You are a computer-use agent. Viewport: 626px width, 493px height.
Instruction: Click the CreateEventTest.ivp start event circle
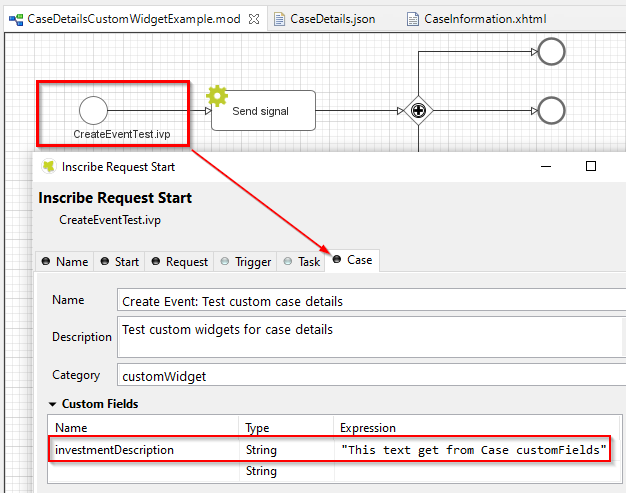coord(93,110)
